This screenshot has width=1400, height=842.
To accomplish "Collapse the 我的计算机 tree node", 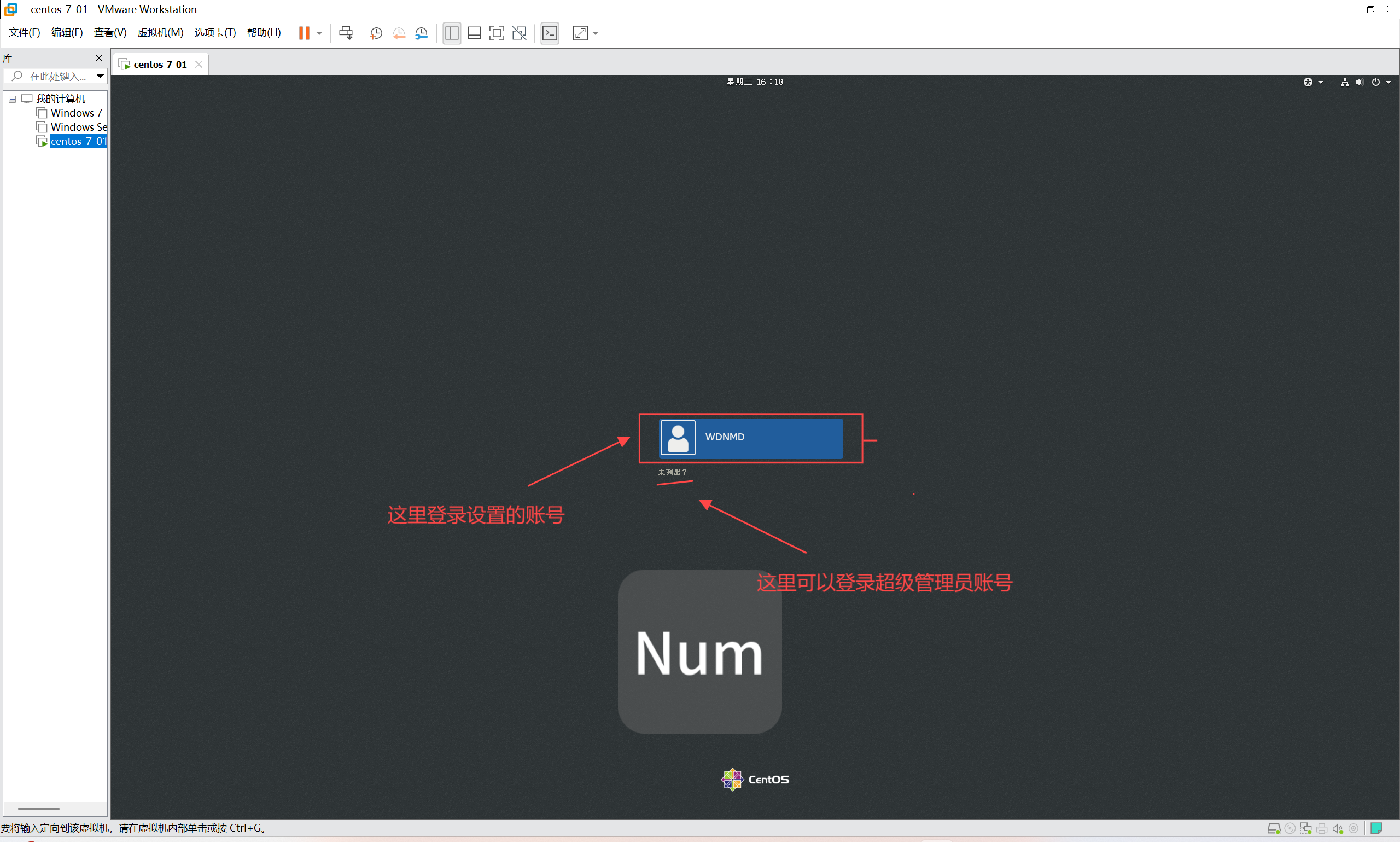I will click(12, 98).
